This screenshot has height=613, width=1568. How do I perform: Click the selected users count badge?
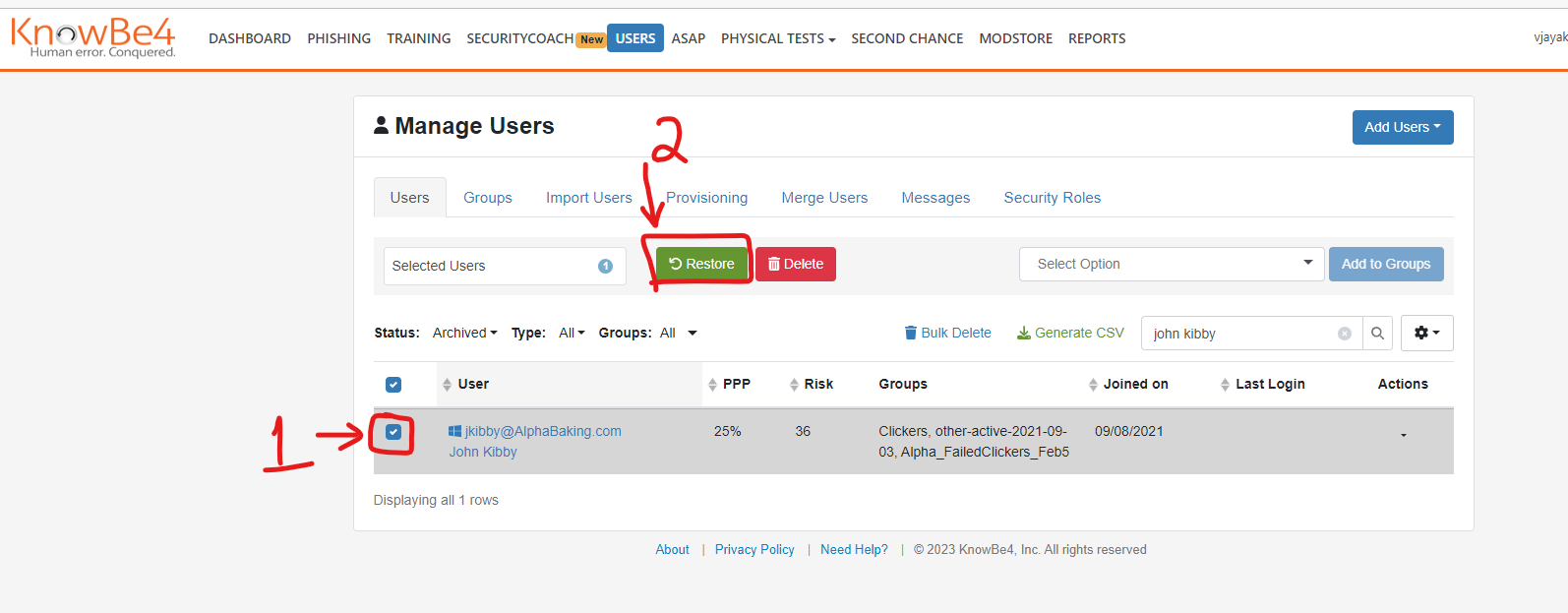click(605, 266)
